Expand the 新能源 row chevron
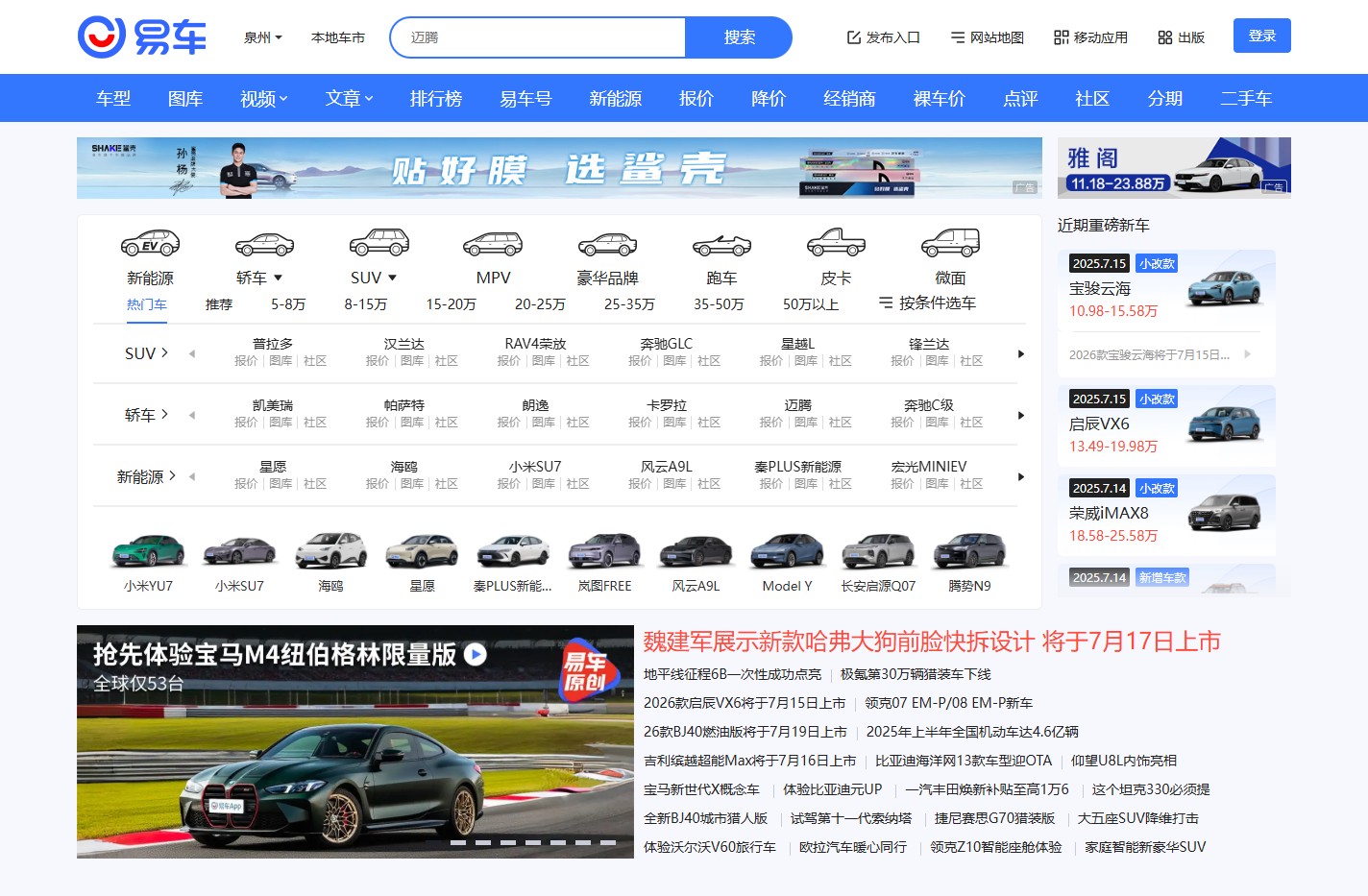1368x896 pixels. pyautogui.click(x=173, y=475)
